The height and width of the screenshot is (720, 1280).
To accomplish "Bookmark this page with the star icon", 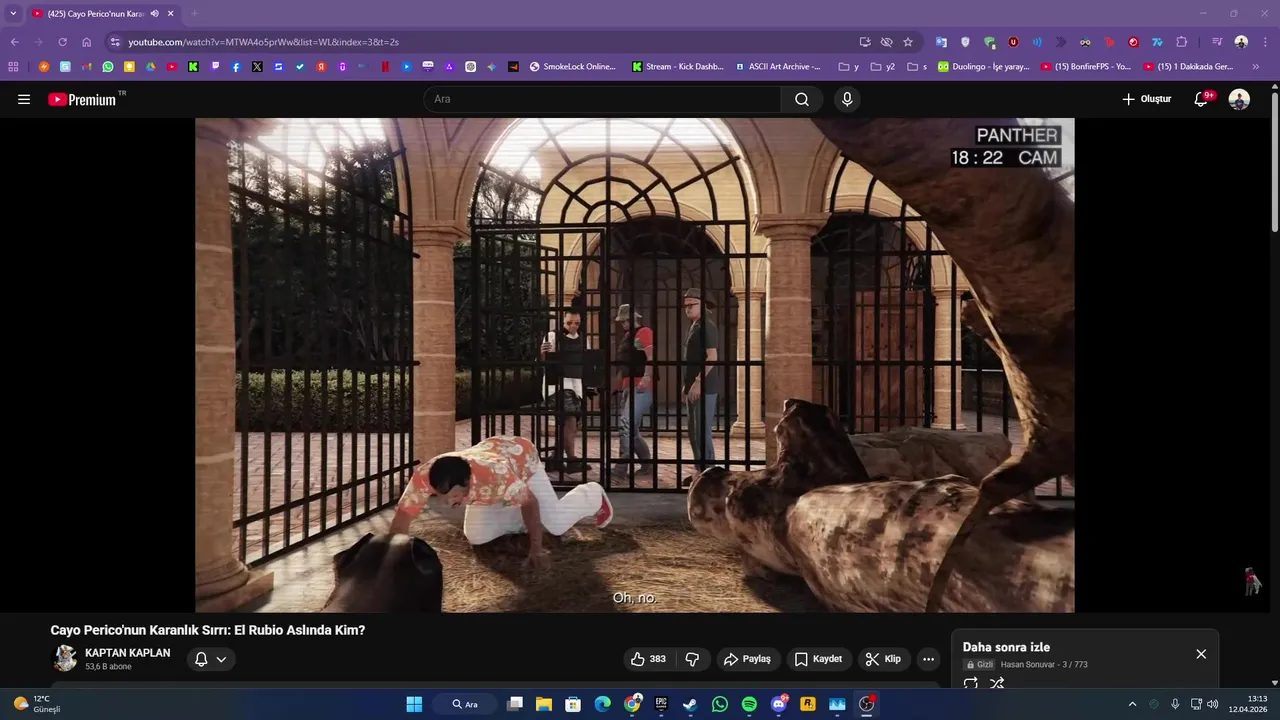I will coord(908,42).
